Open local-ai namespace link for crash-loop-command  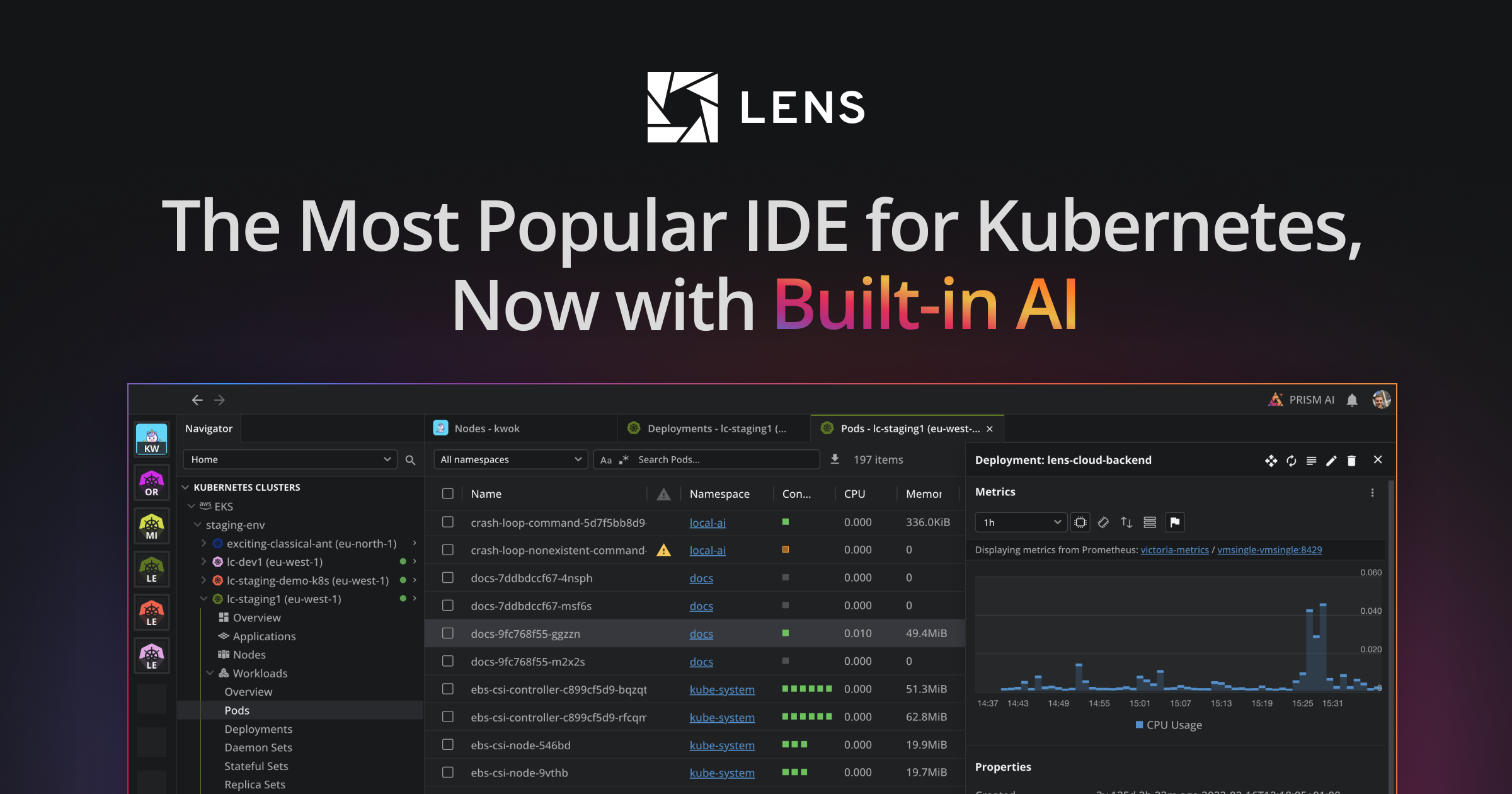[707, 522]
